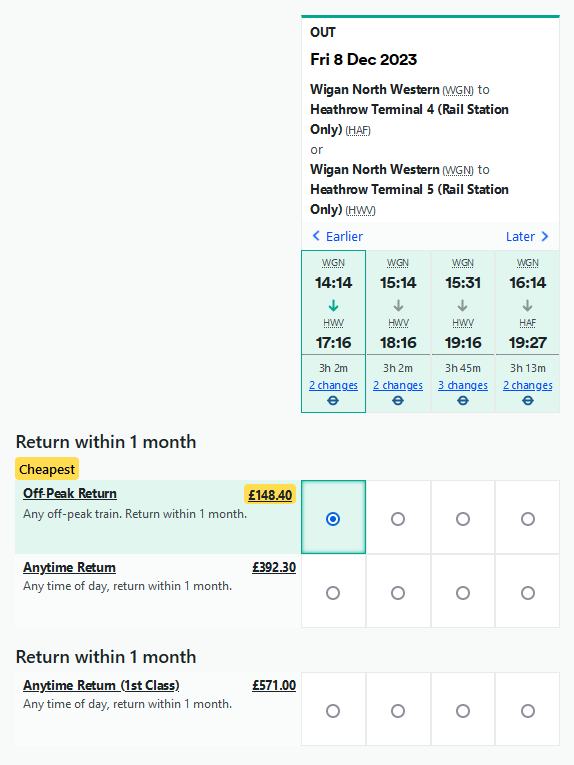Click the £148.40 cheapest price link
The height and width of the screenshot is (765, 574).
(x=270, y=495)
